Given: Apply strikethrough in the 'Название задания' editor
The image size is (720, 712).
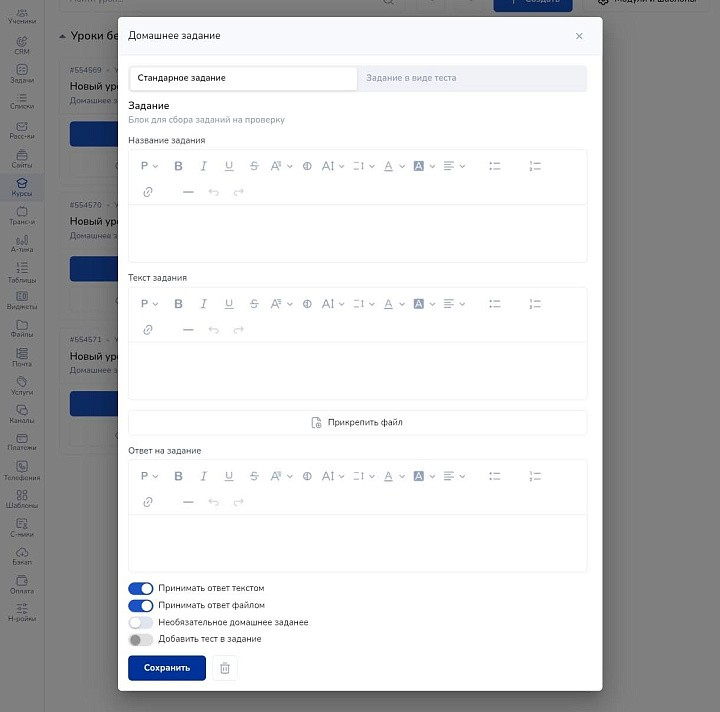Looking at the screenshot, I should 254,166.
